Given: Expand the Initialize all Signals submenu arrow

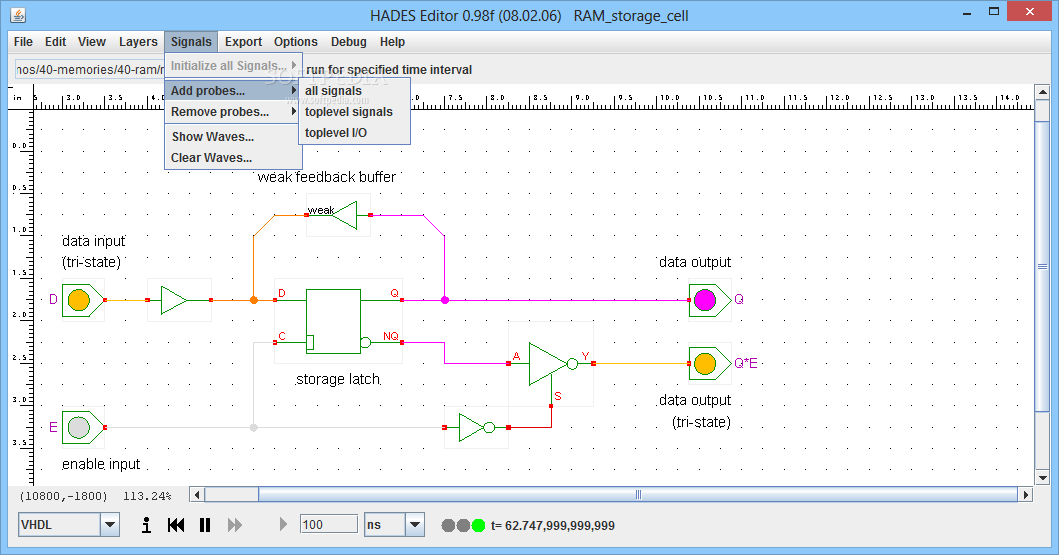Looking at the screenshot, I should point(294,65).
